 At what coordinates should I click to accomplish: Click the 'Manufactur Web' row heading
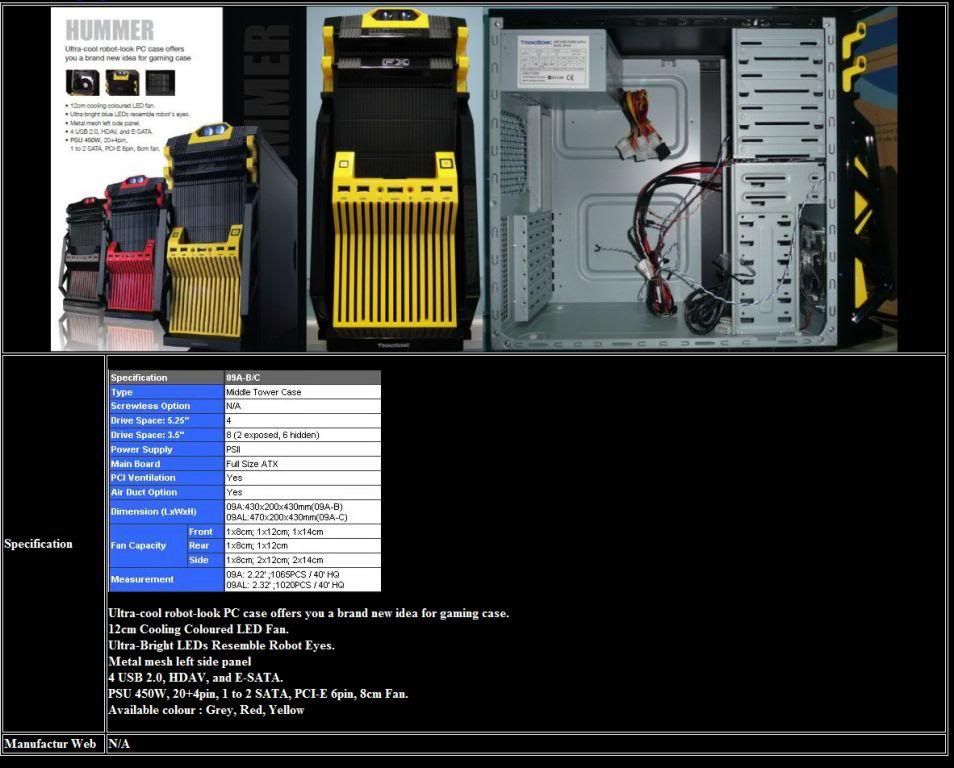click(50, 744)
